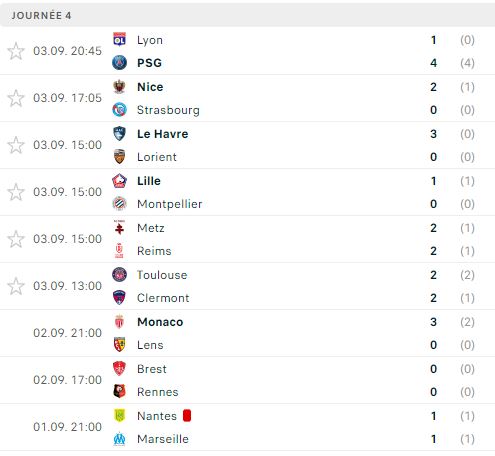Toggle star for Metz vs Reims
The height and width of the screenshot is (456, 495).
click(16, 239)
